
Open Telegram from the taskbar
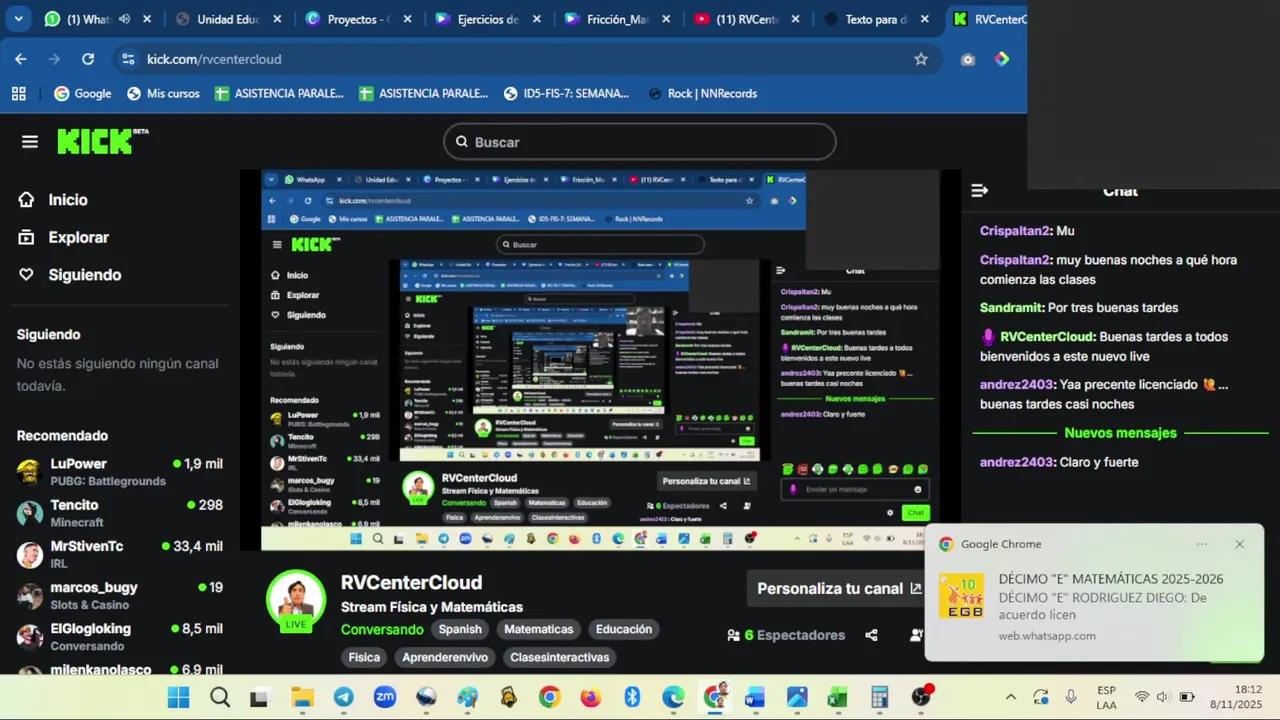pyautogui.click(x=343, y=697)
